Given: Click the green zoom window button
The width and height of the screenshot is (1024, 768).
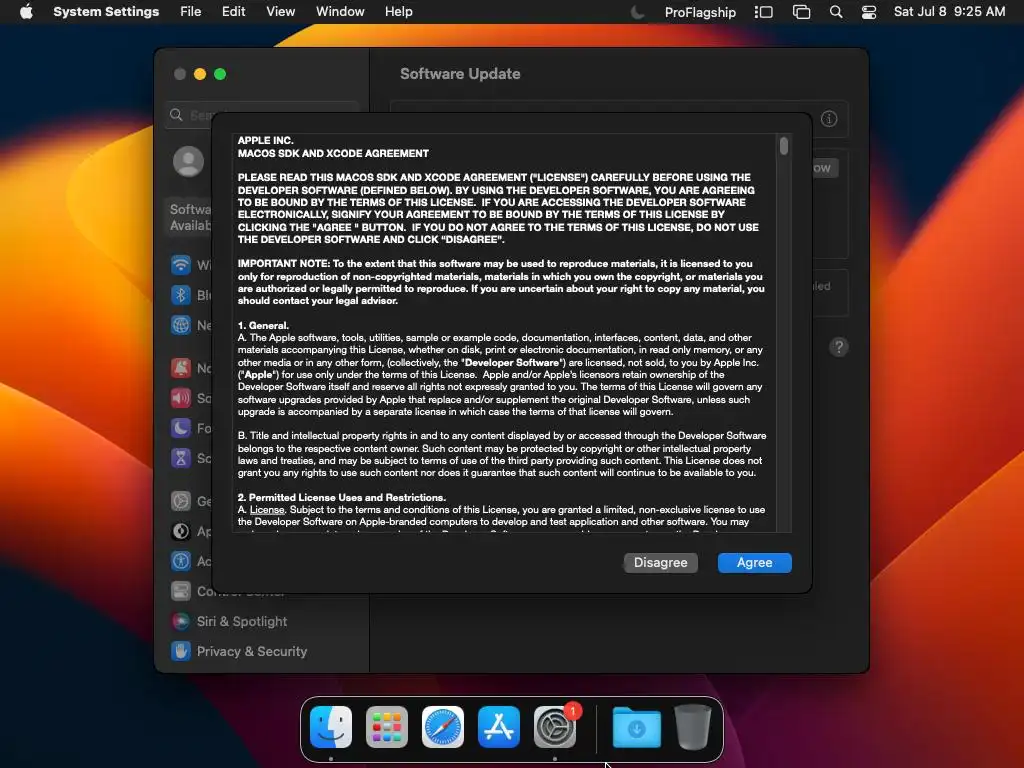Looking at the screenshot, I should point(220,74).
